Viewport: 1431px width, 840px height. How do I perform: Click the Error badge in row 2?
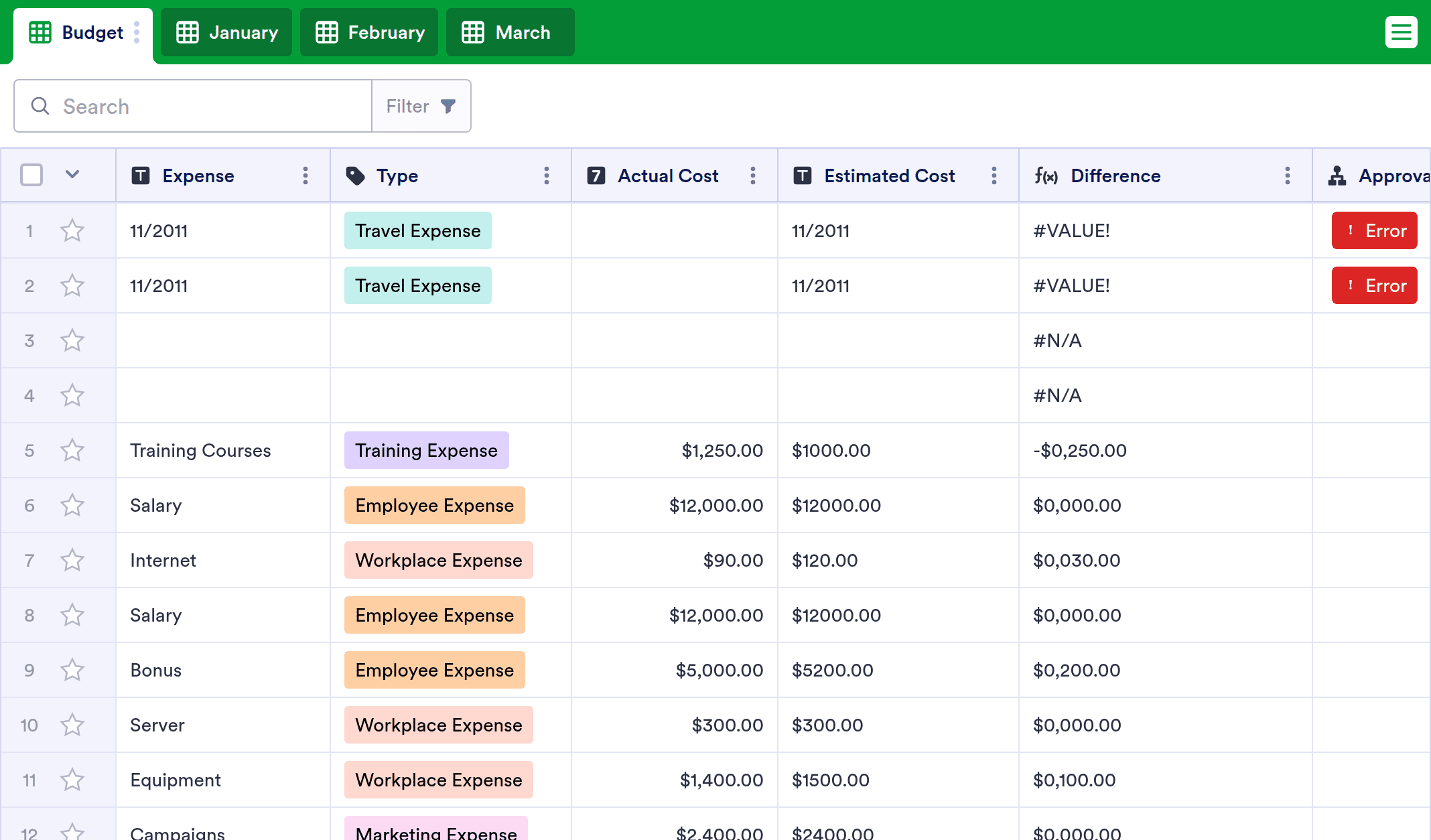1374,286
